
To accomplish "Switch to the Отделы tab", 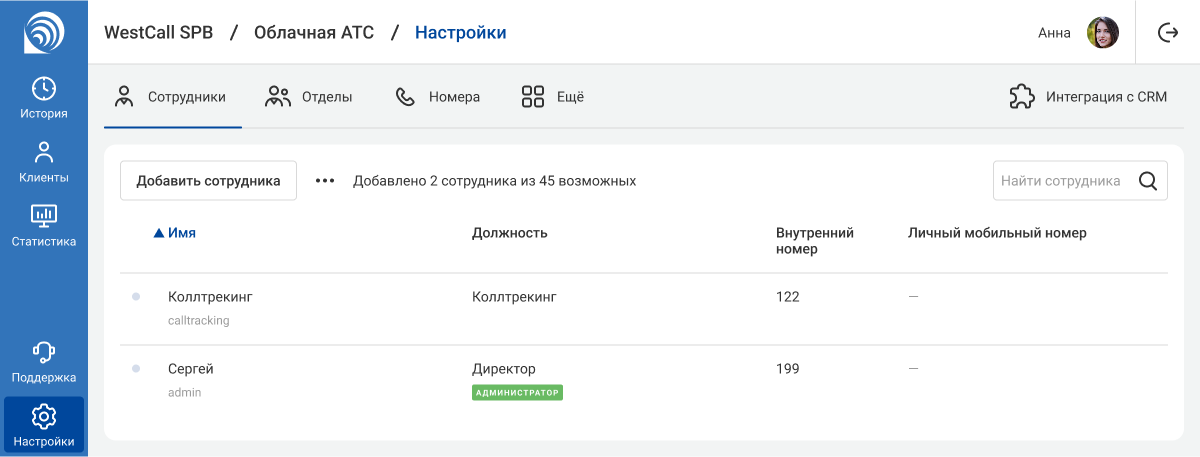I will coord(308,97).
